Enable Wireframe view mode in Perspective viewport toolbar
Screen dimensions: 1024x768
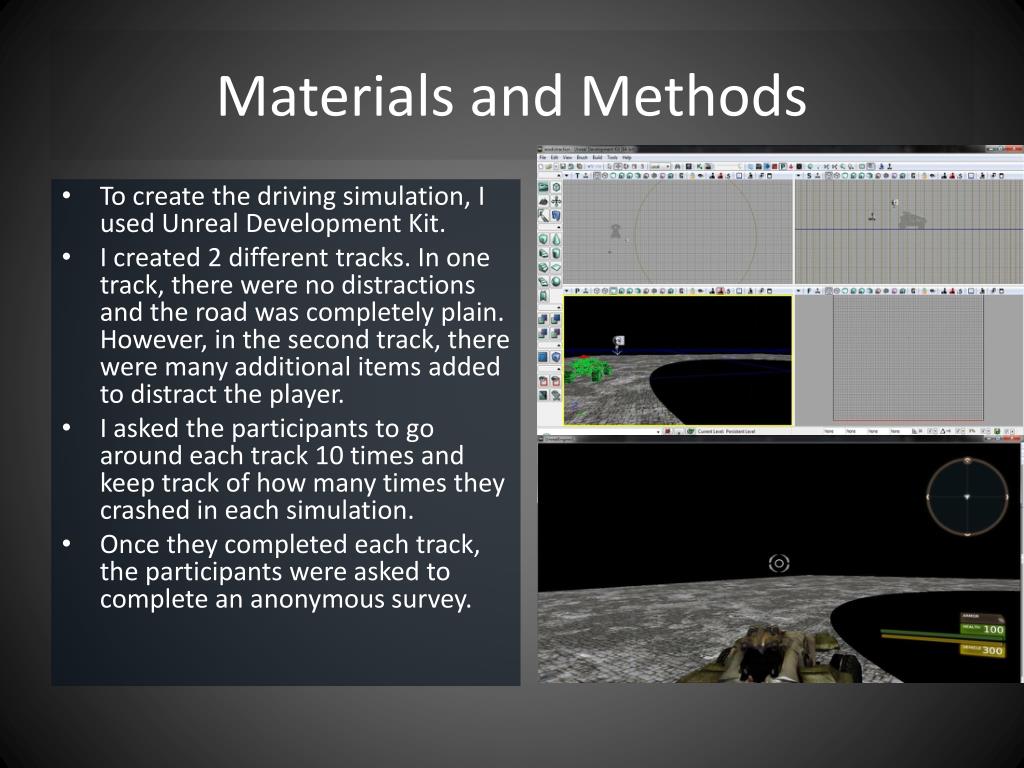[605, 291]
